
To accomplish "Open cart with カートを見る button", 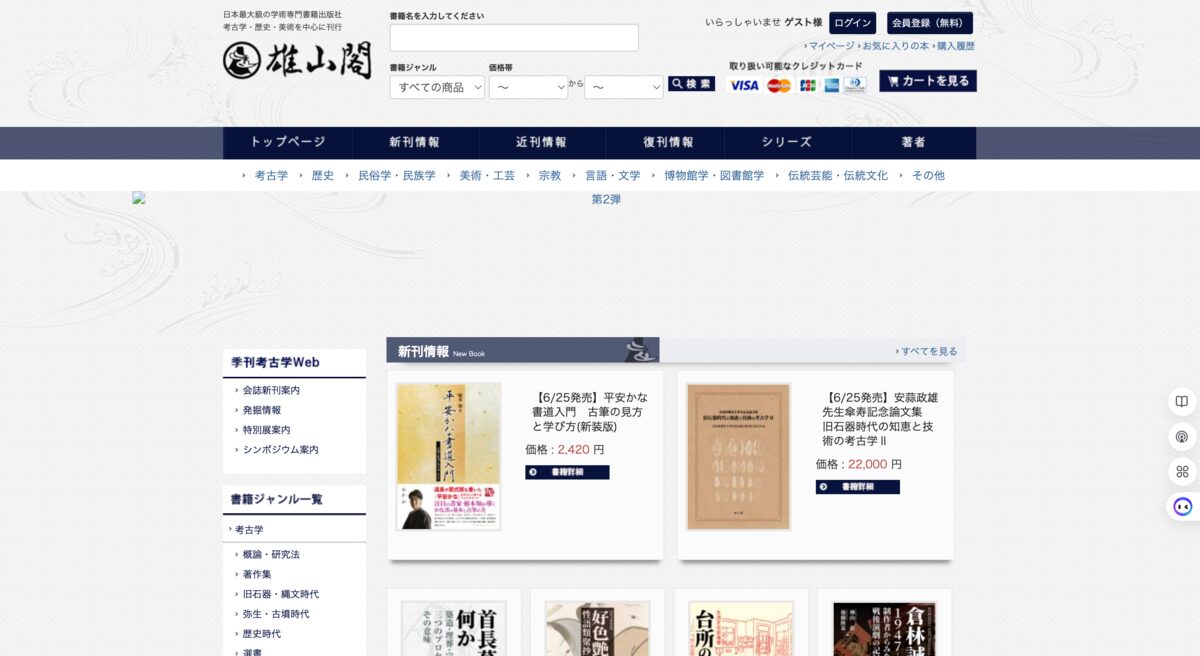I will click(928, 81).
